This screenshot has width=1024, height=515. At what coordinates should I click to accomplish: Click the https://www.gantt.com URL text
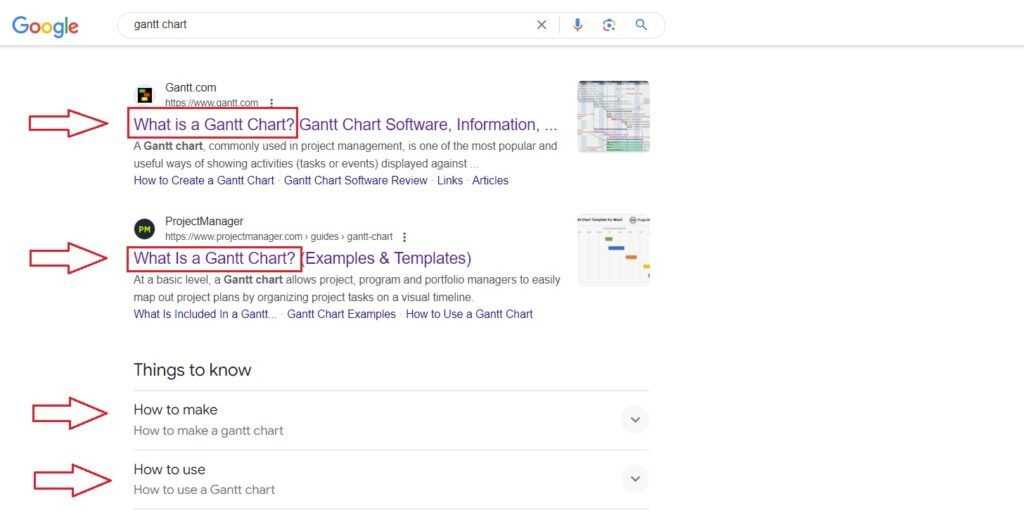(x=212, y=103)
